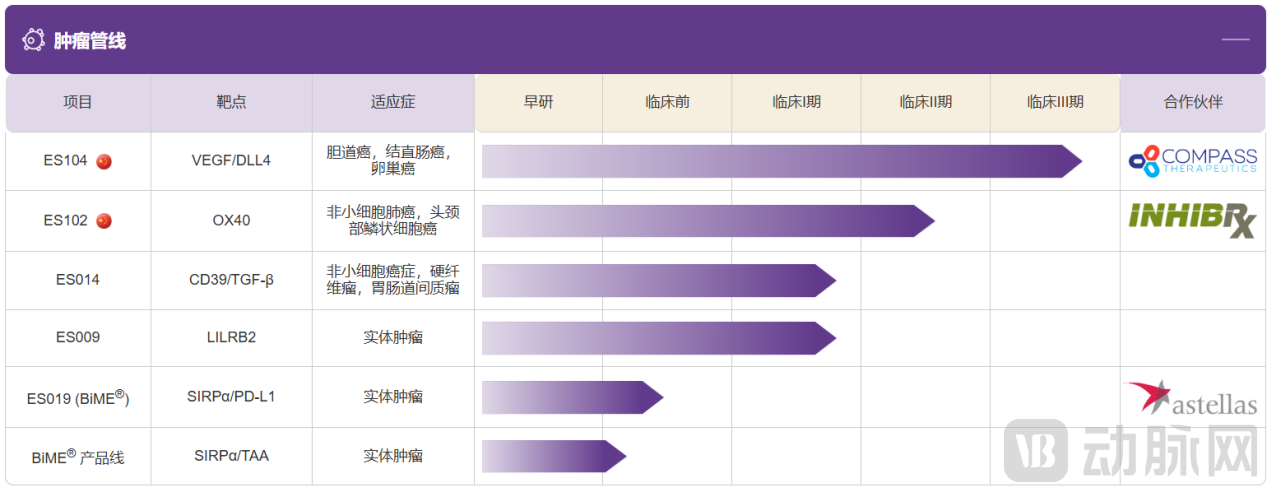
Task: Open the Compass Therapeutics partner logo
Action: coord(1192,161)
